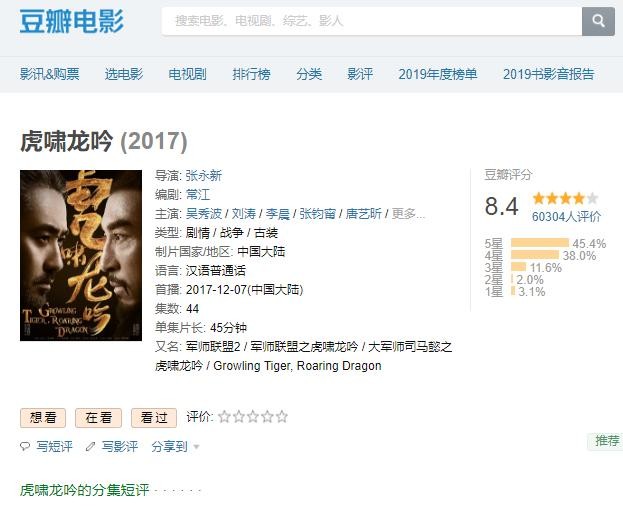The height and width of the screenshot is (512, 623).
Task: Mark the show as 想看
Action: (x=43, y=418)
